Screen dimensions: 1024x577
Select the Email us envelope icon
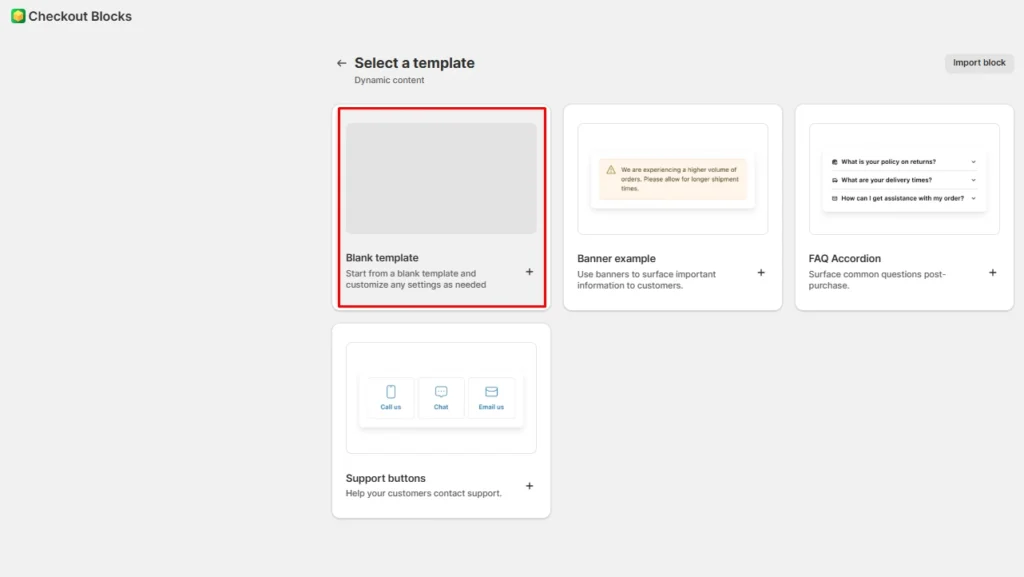pos(491,391)
